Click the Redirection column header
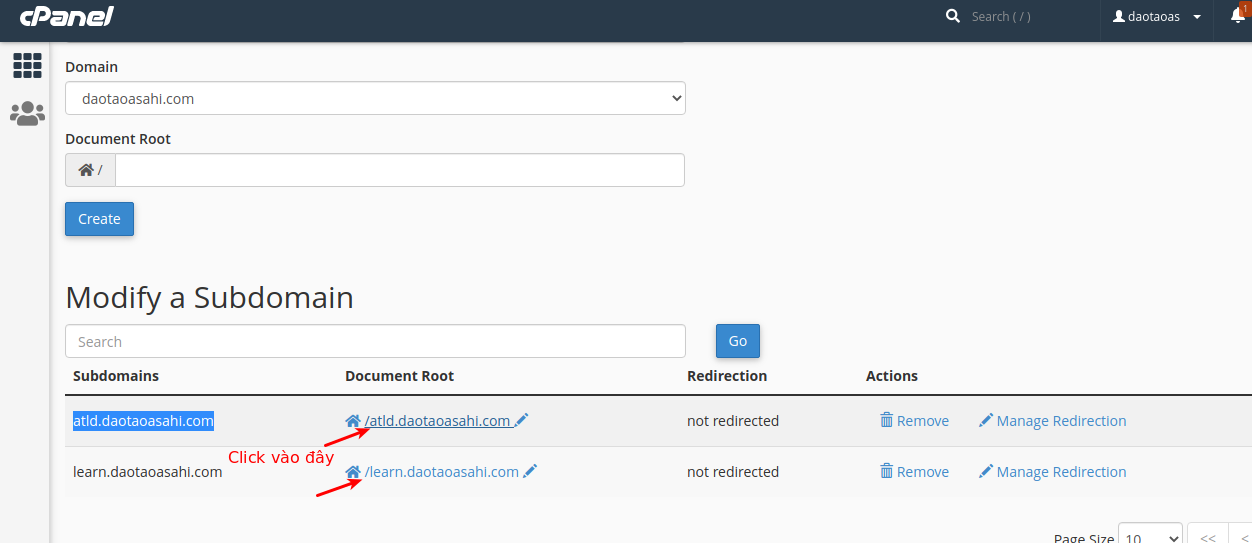This screenshot has width=1252, height=543. (x=727, y=376)
